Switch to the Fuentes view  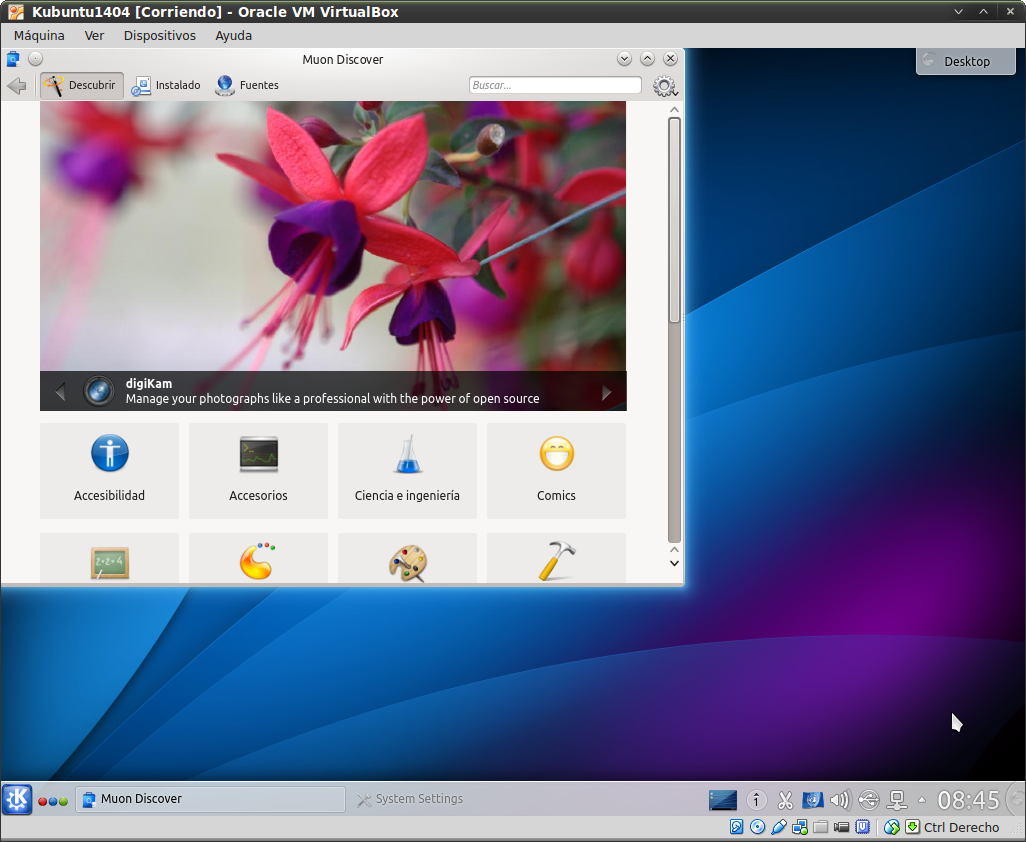point(247,86)
